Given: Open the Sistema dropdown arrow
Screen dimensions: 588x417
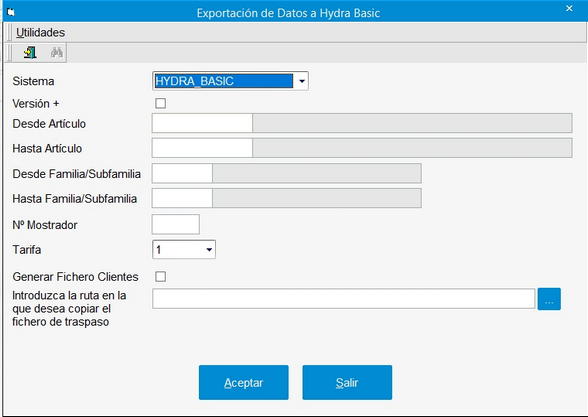Looking at the screenshot, I should pyautogui.click(x=302, y=81).
